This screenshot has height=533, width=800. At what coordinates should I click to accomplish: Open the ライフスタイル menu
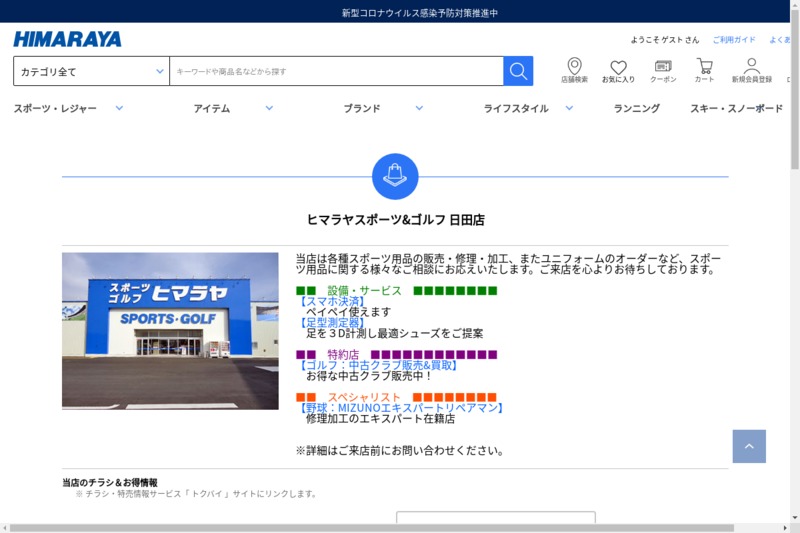516,108
